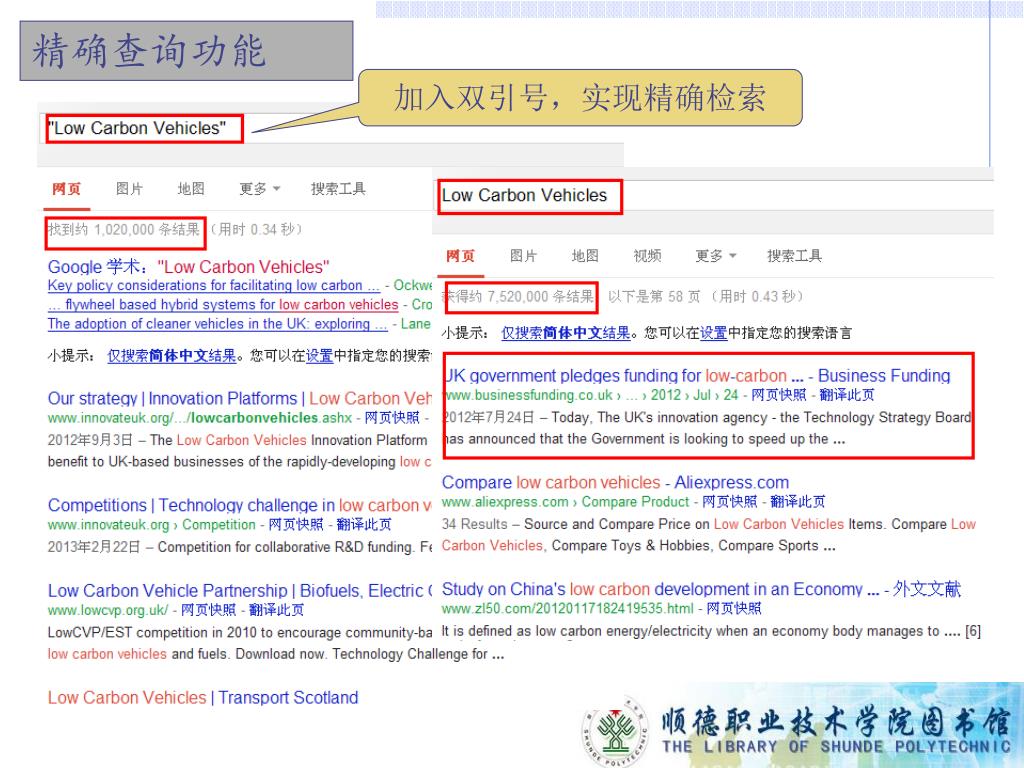This screenshot has height=768, width=1024.
Task: Open the 图片 tab in left results
Action: [129, 189]
